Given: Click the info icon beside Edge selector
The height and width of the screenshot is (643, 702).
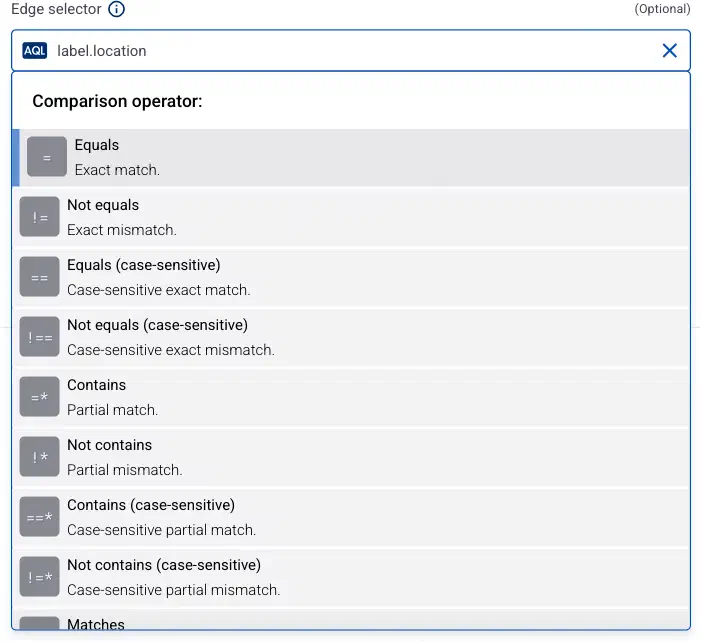Looking at the screenshot, I should click(x=116, y=9).
